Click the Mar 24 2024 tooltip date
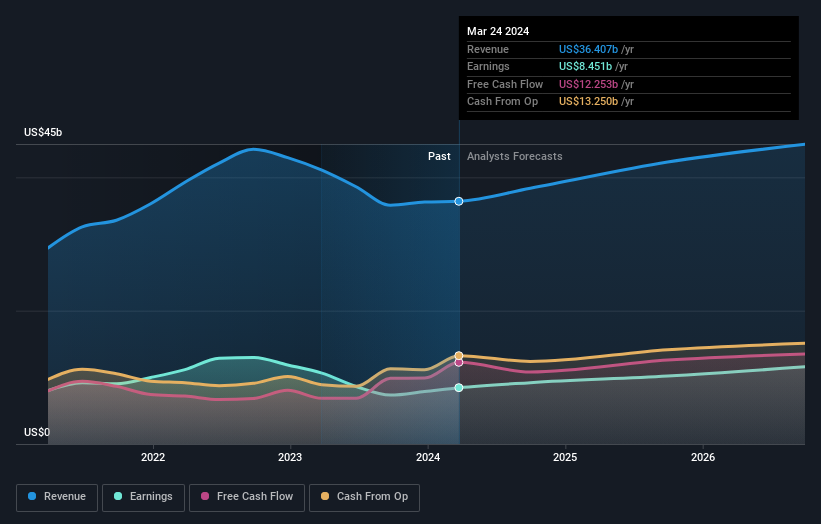821x524 pixels. 498,31
